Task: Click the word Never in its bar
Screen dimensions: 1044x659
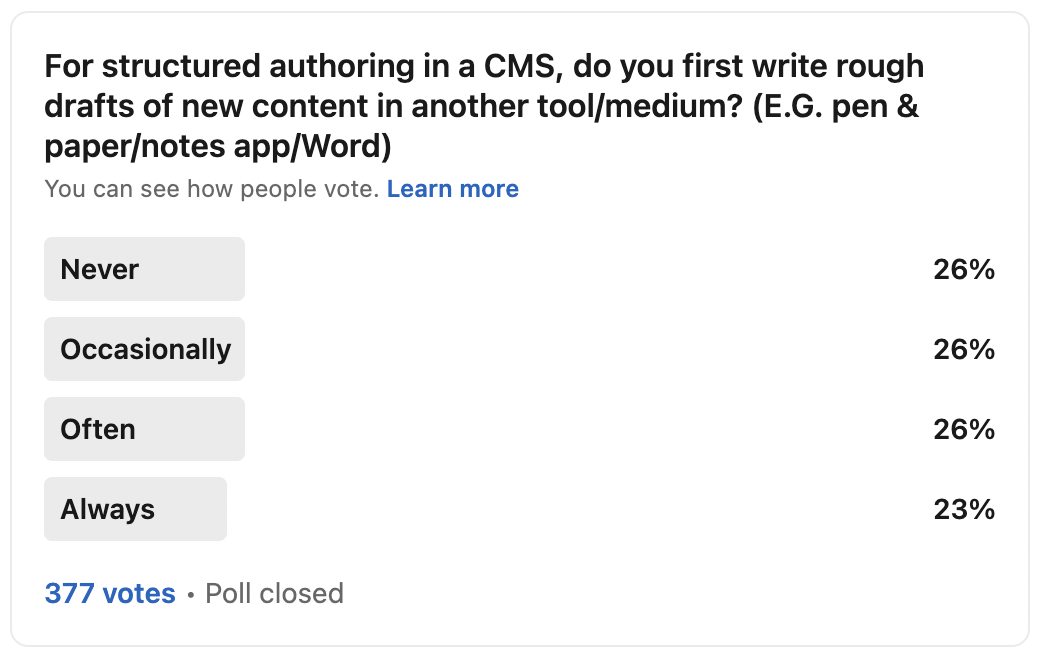Action: click(99, 270)
